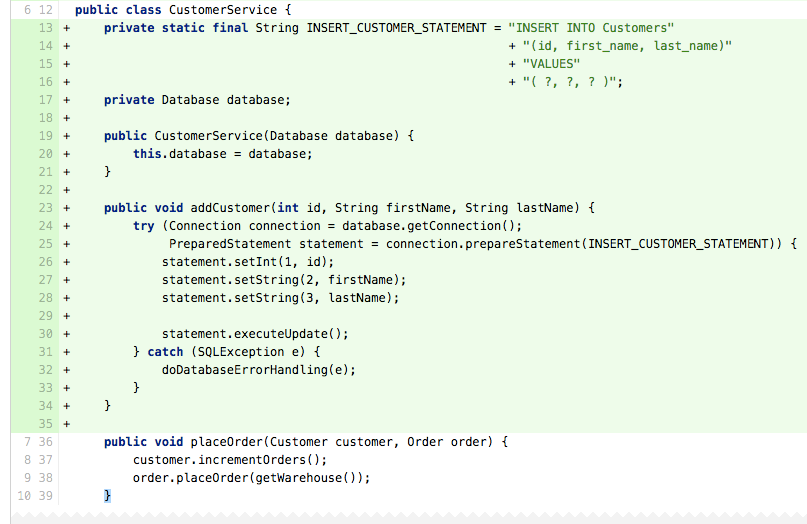Click the plus marker on line 35

(66, 425)
